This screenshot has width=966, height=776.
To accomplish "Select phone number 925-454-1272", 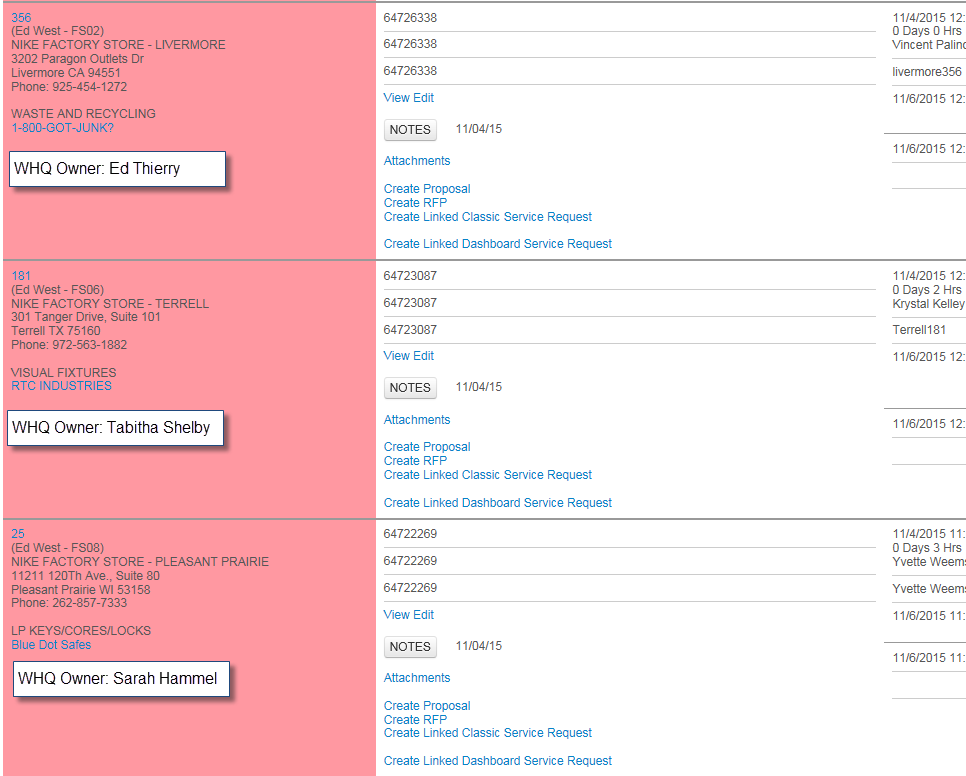I will point(89,87).
